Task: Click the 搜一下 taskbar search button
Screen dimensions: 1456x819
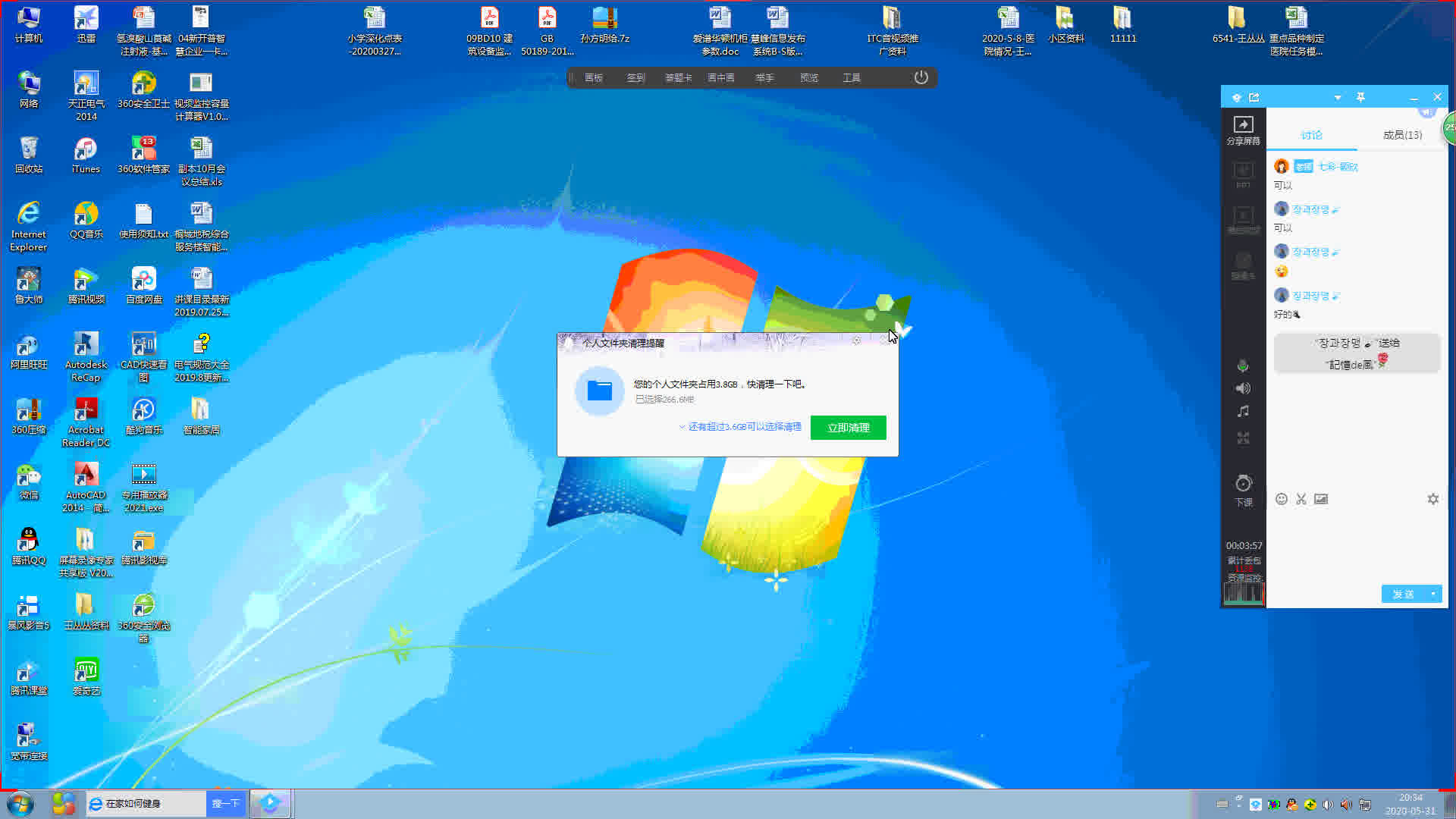Action: [226, 804]
